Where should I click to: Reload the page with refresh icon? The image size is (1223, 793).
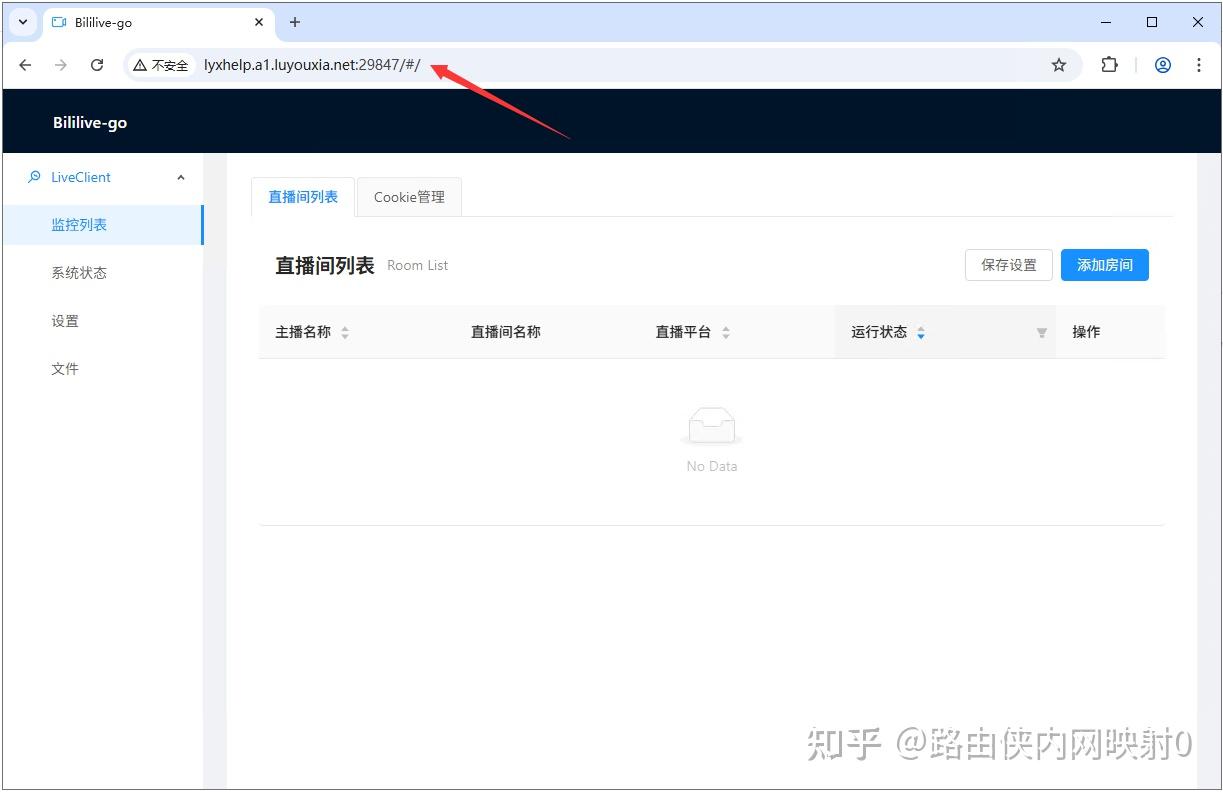click(x=97, y=65)
